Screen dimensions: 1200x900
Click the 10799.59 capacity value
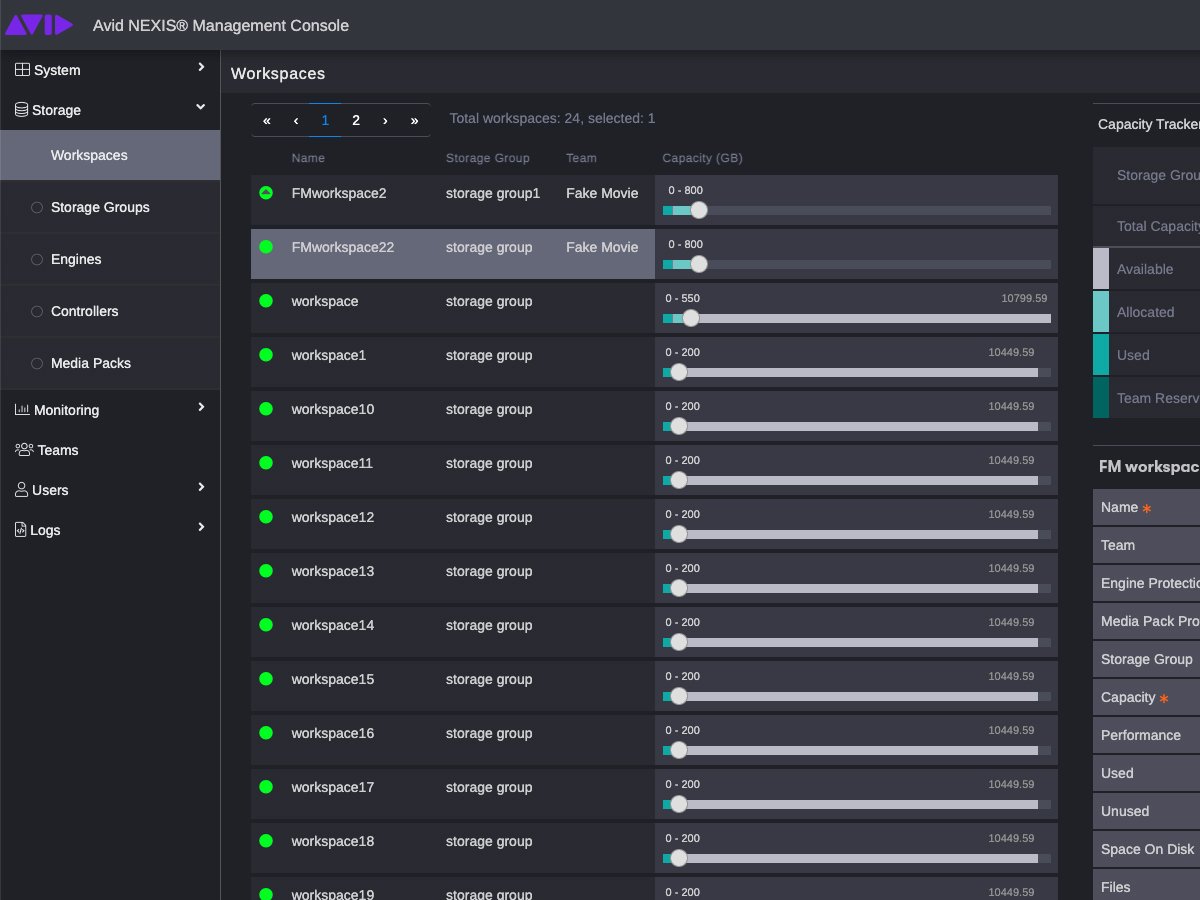pyautogui.click(x=1024, y=298)
